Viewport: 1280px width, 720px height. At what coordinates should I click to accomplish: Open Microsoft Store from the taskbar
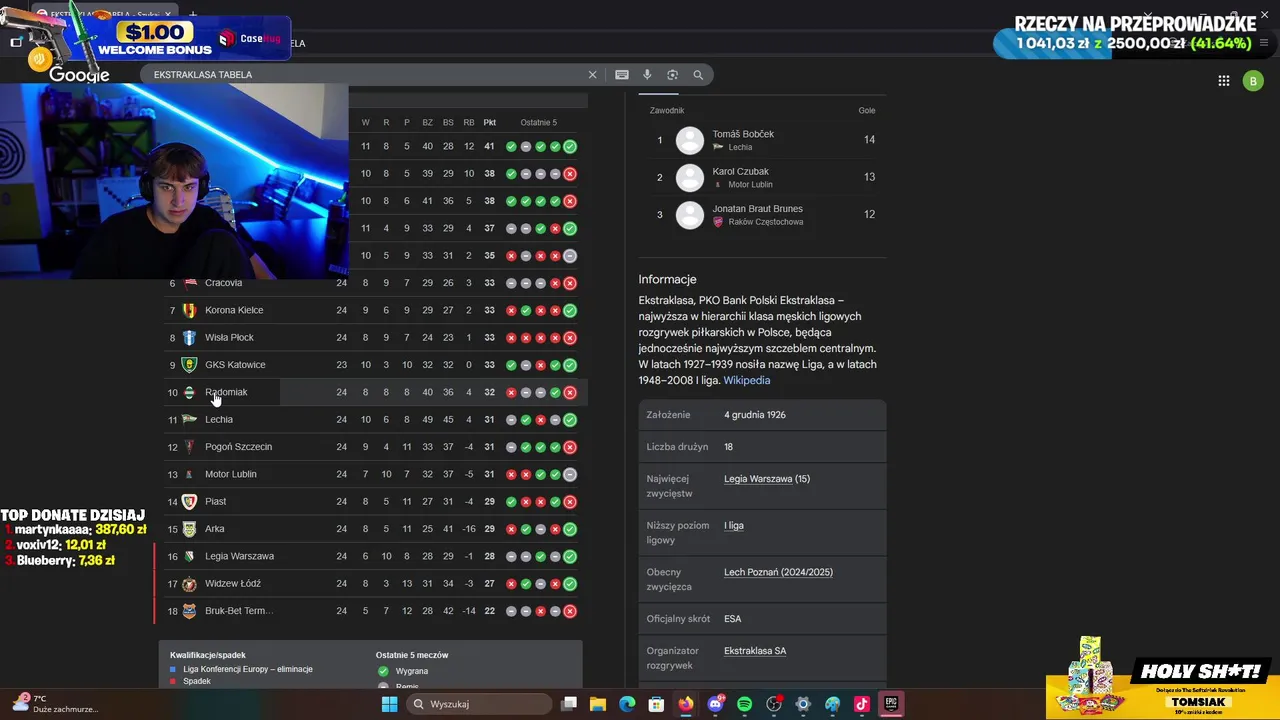656,704
